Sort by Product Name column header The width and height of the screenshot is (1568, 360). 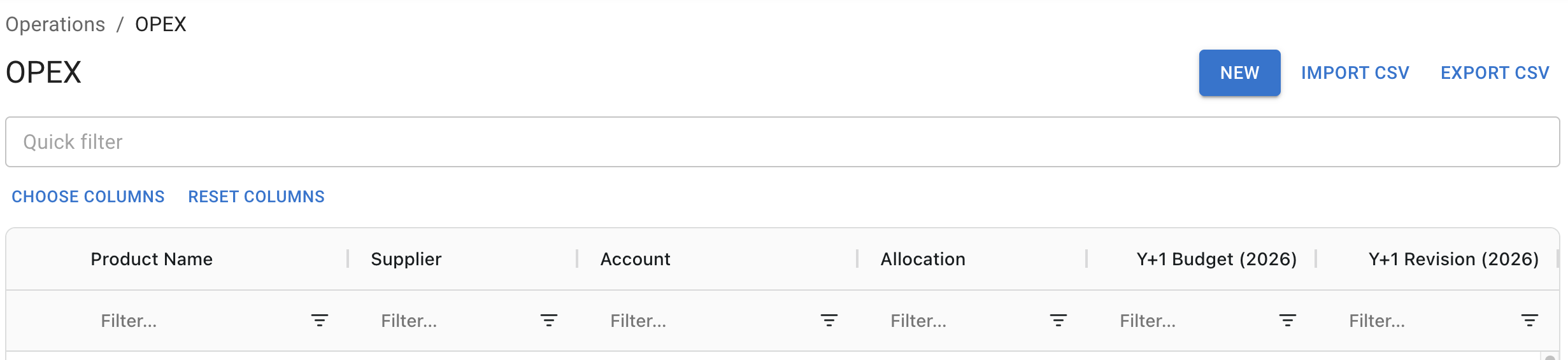[x=152, y=259]
